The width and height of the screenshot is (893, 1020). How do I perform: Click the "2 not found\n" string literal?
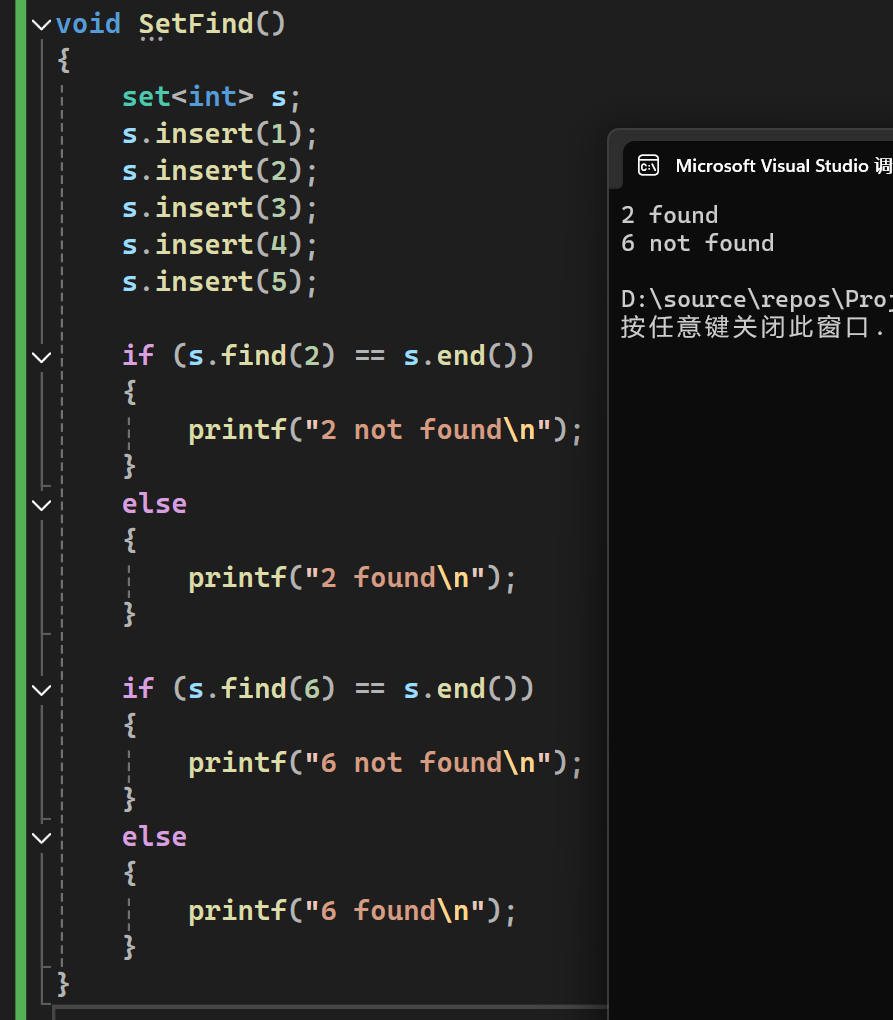tap(428, 430)
